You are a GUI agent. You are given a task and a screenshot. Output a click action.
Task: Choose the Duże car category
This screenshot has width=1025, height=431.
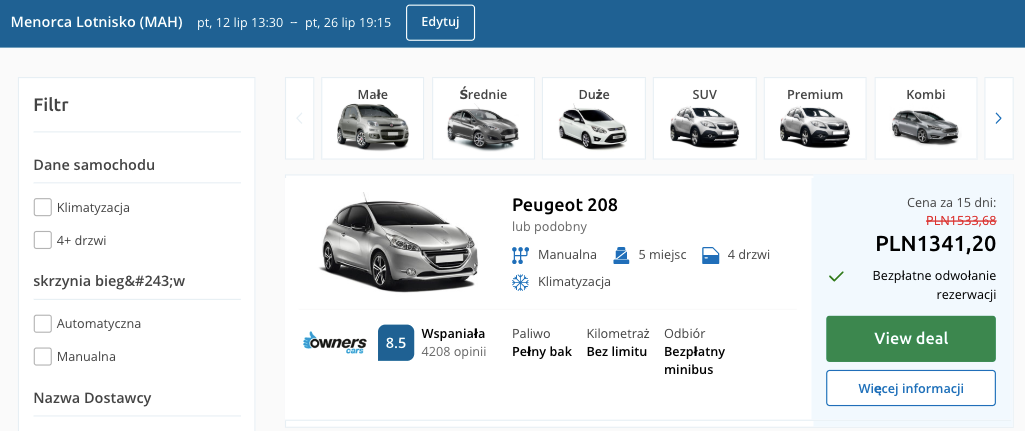coord(594,118)
